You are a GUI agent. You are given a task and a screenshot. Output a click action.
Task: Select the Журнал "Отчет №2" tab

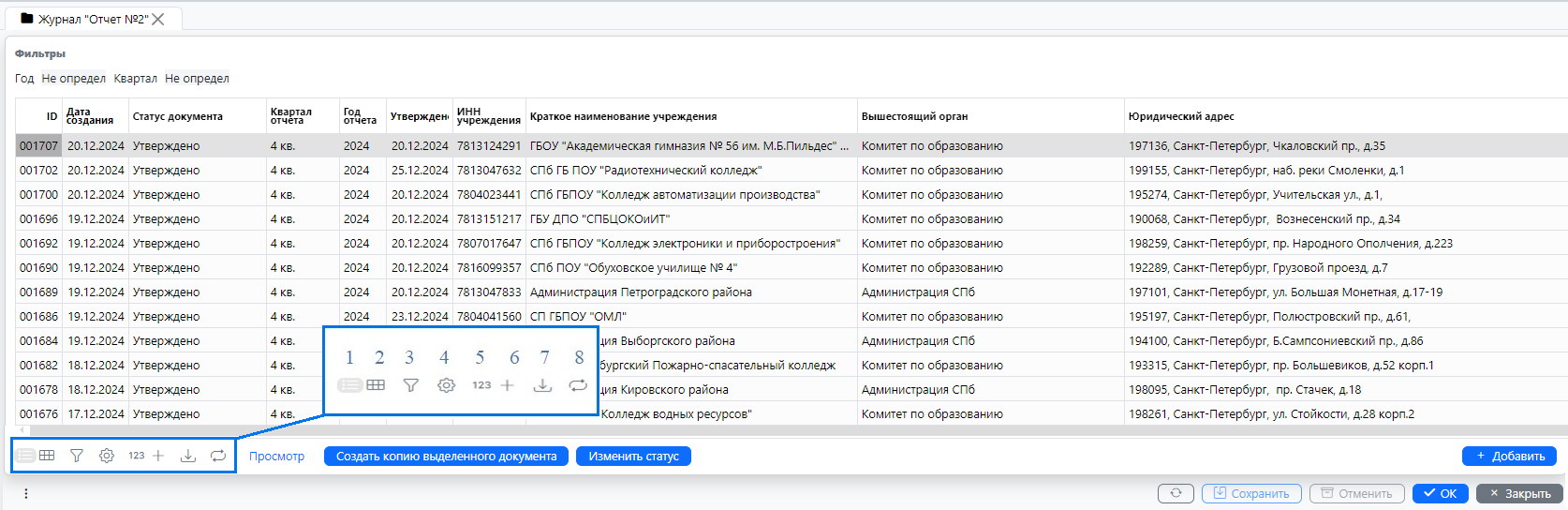click(x=92, y=19)
